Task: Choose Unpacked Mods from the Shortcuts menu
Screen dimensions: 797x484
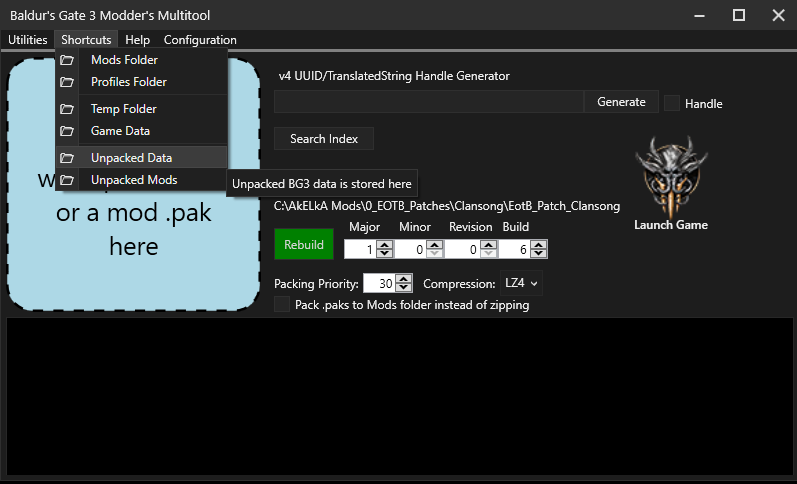Action: (141, 179)
